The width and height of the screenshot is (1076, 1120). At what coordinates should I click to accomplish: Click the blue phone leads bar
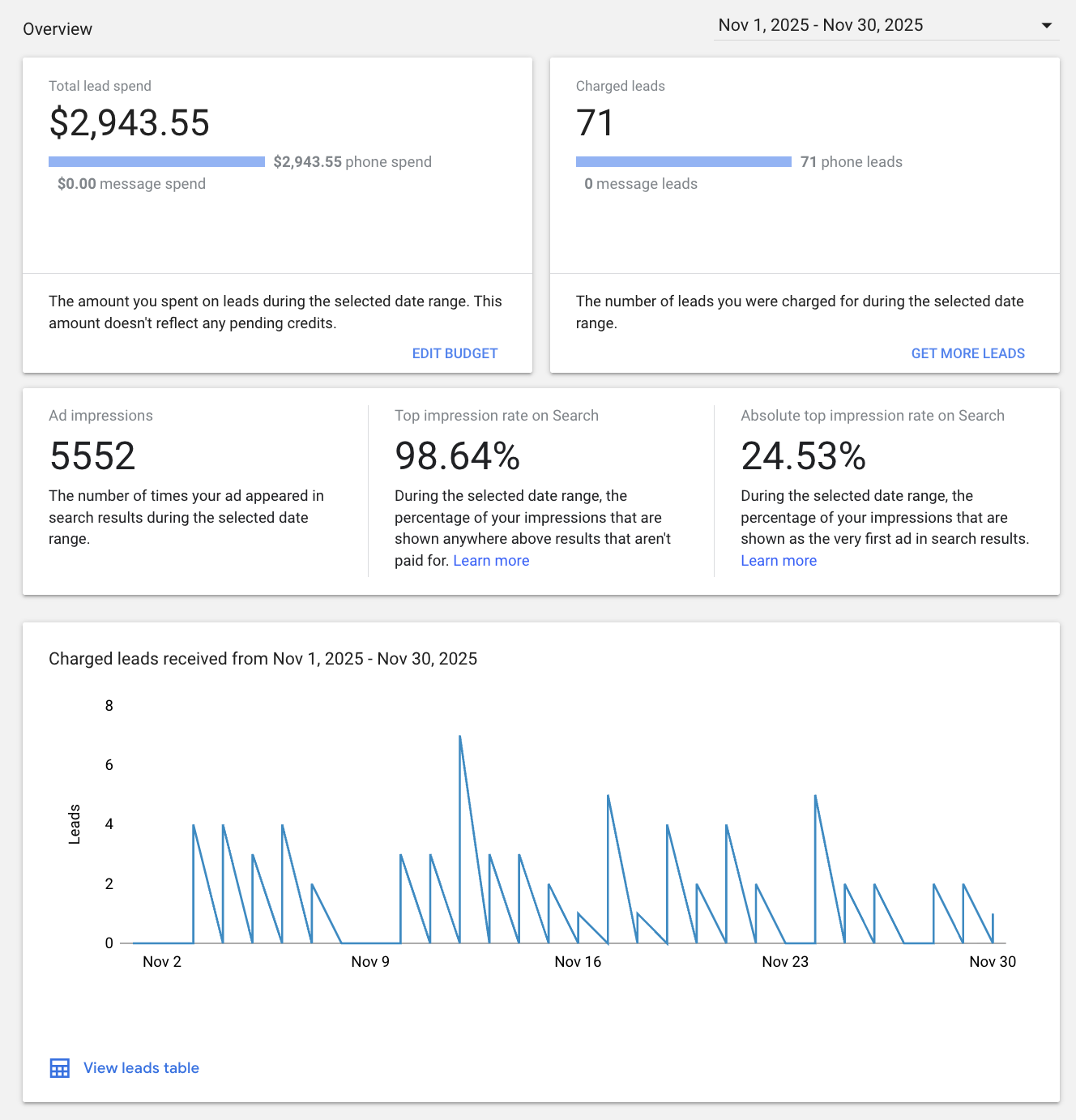point(683,162)
